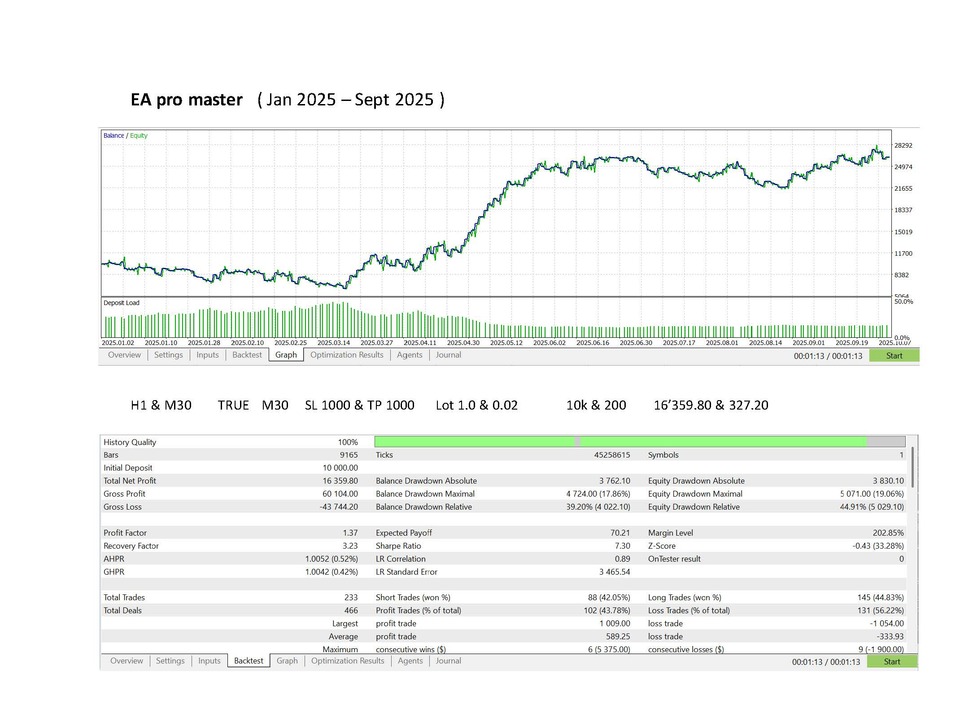Open Backtest tab in the upper tester panel
Screen dimensions: 960x720
pyautogui.click(x=246, y=355)
